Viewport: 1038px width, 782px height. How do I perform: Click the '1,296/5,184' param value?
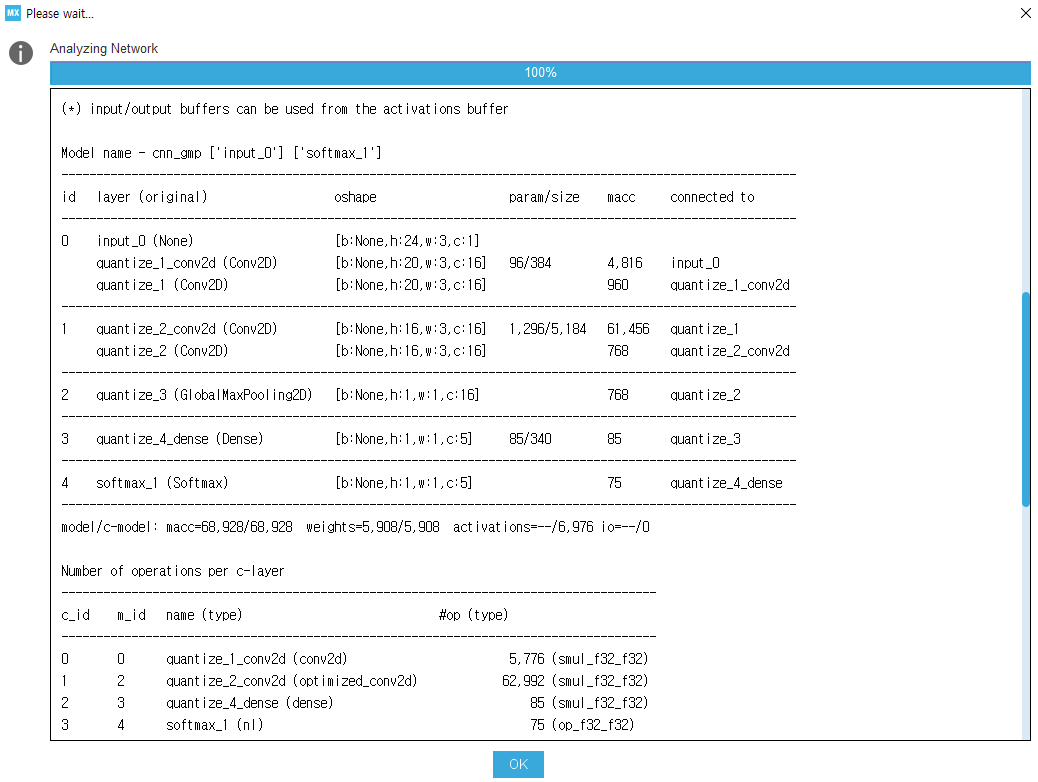click(x=547, y=329)
